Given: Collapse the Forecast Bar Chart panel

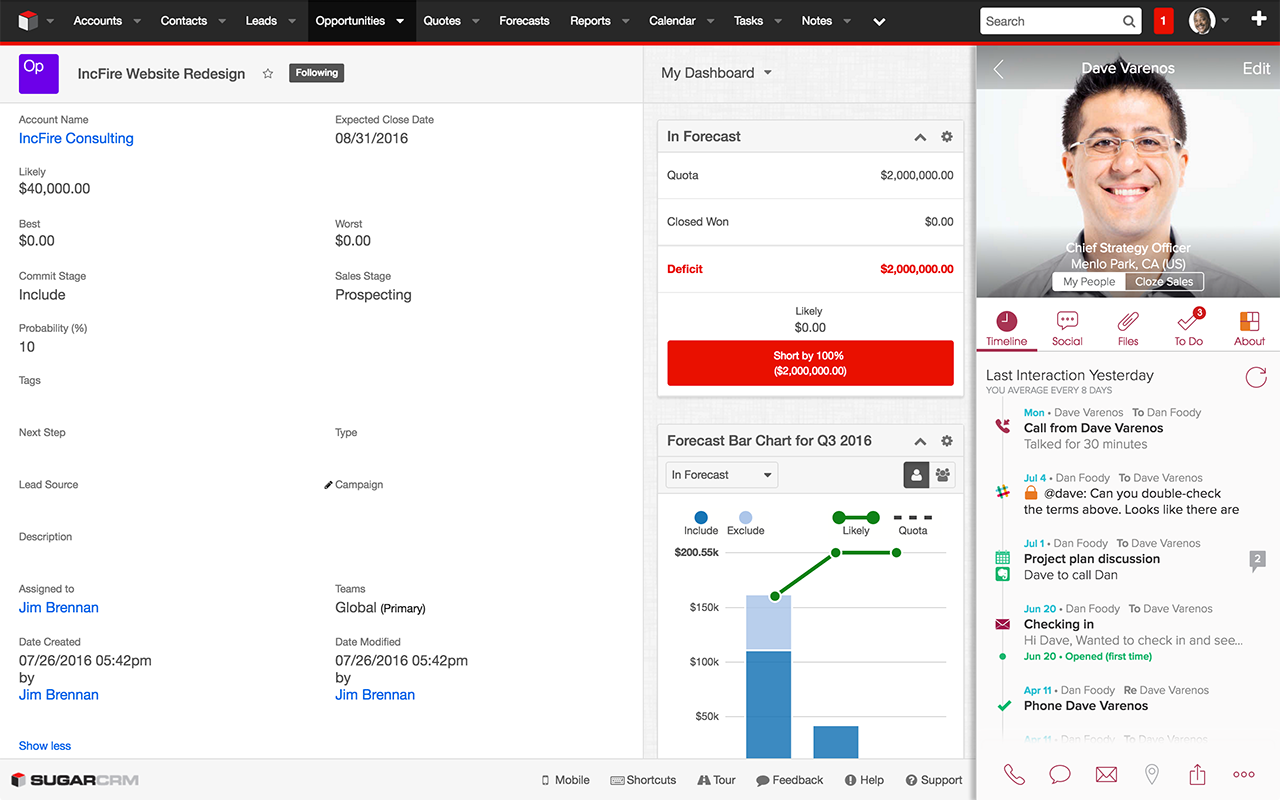Looking at the screenshot, I should coord(919,440).
